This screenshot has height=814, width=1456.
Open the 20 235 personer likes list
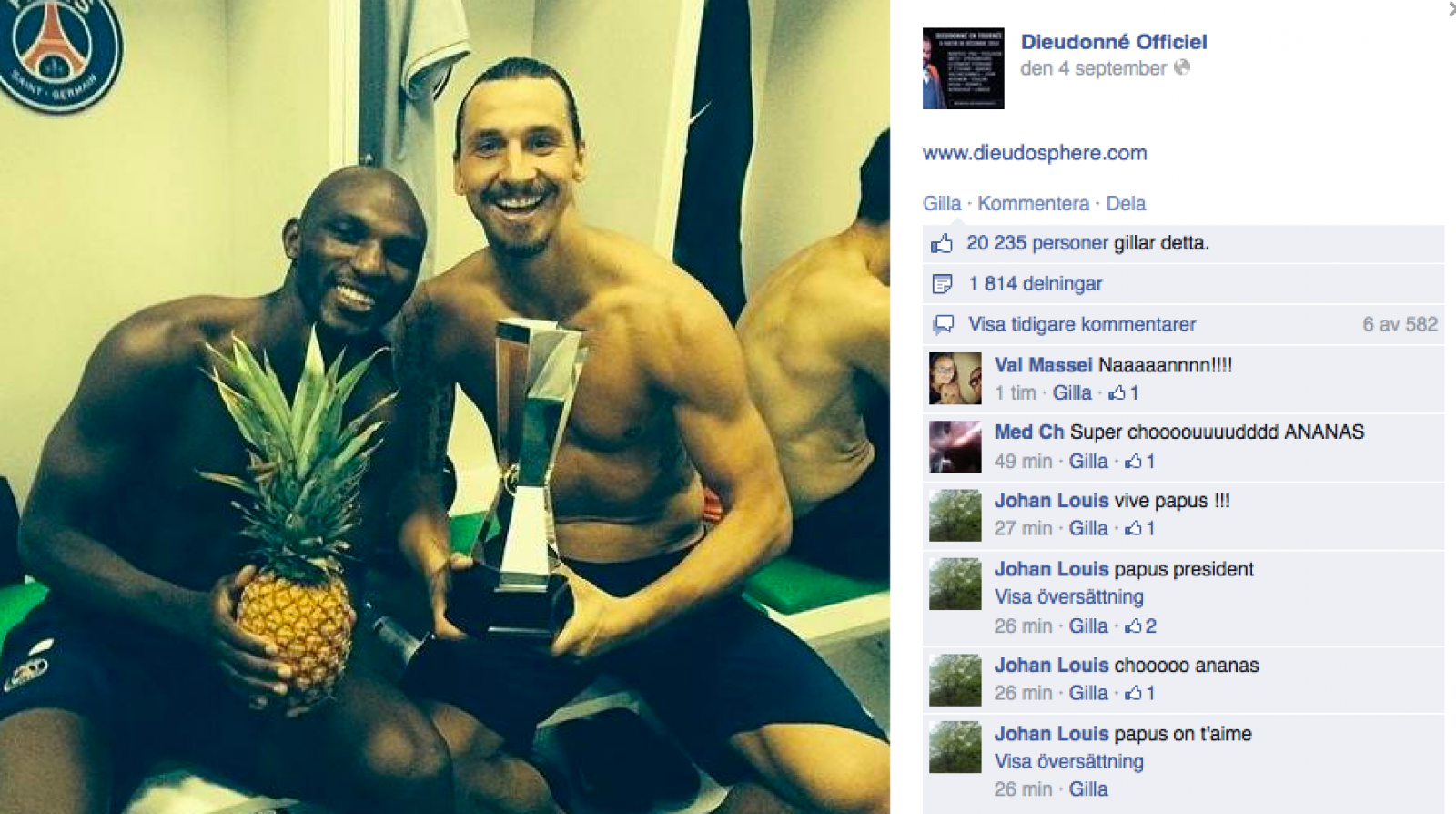click(1037, 243)
